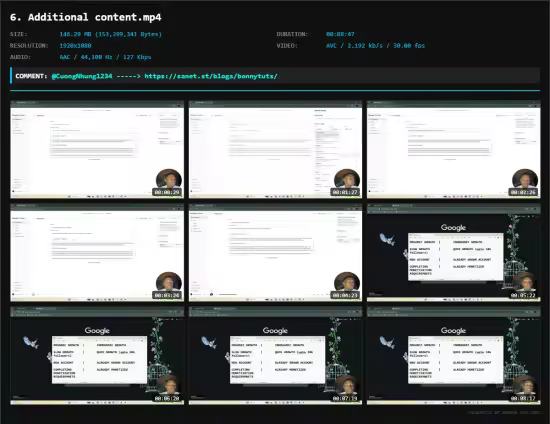Screen dimensions: 550x424
Task: Open the thumbnail stamped 00:02:26
Action: click(x=454, y=149)
